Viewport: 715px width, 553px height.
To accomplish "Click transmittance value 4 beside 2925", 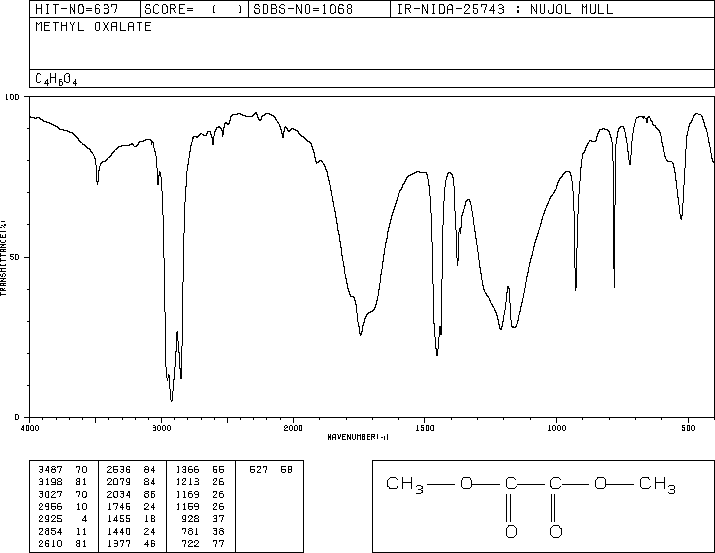I will [84, 519].
